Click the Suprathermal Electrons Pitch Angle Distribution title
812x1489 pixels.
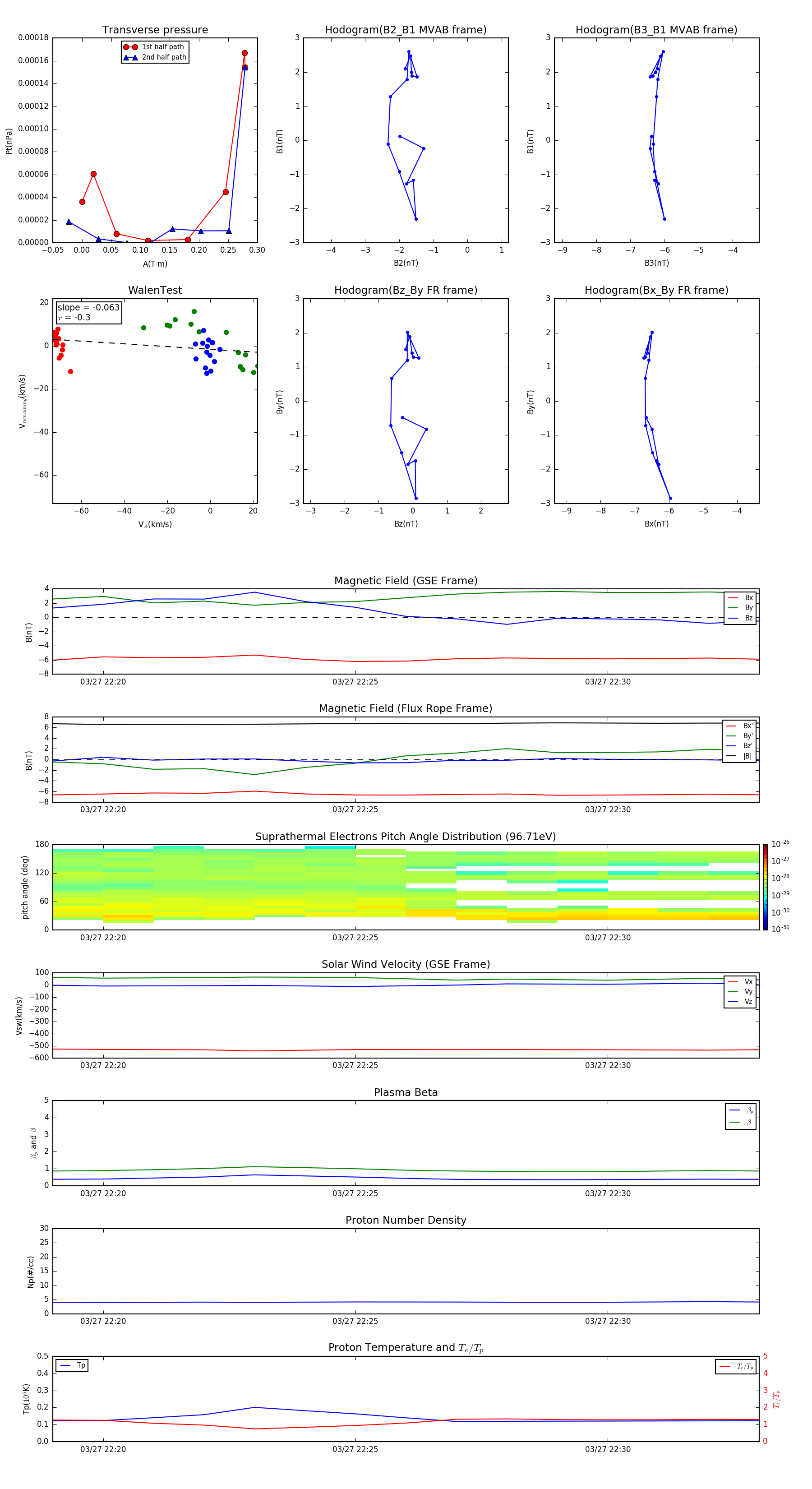406,837
